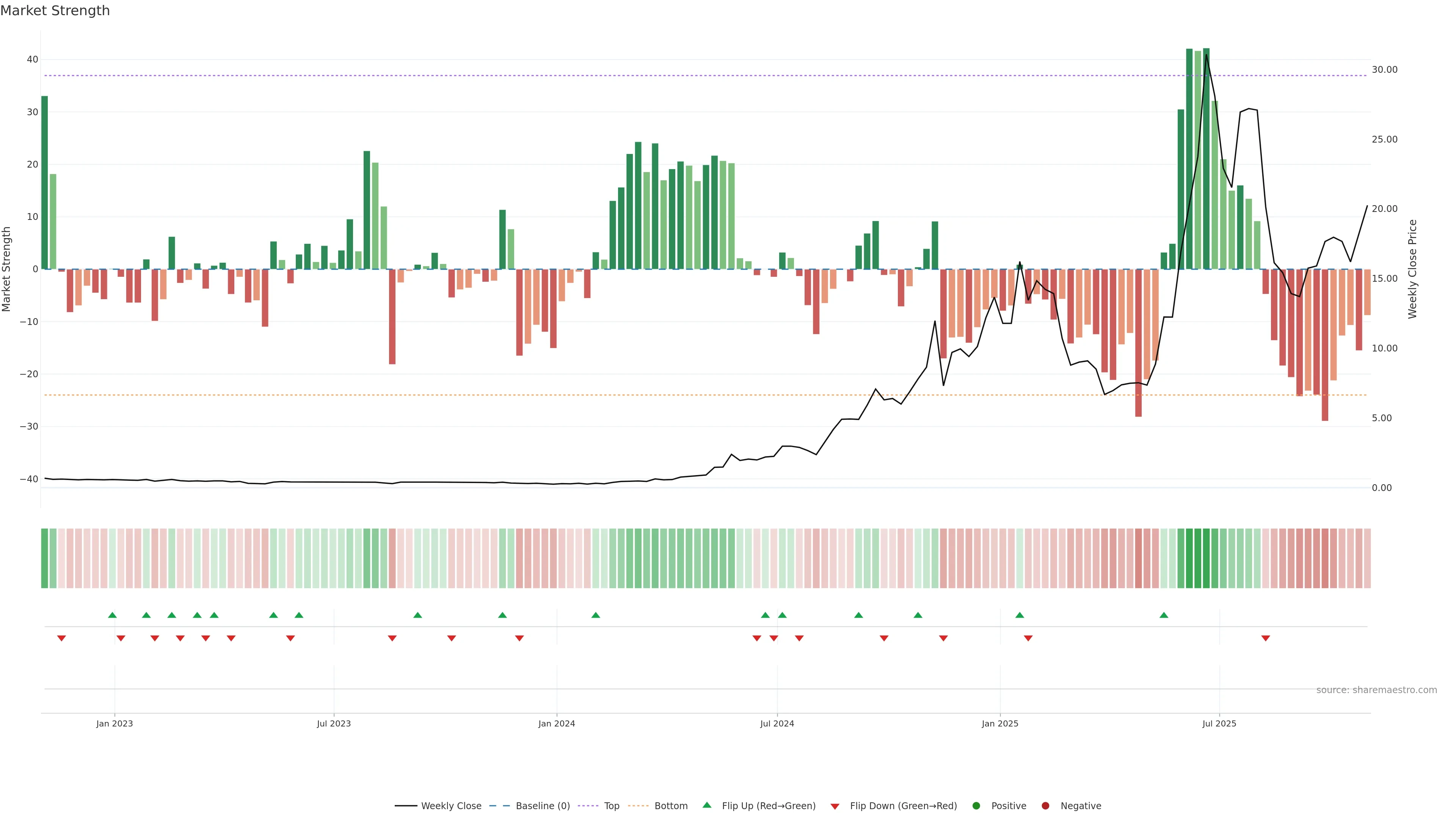Click the last green Flip Up marker before Jul 2025

point(1164,615)
